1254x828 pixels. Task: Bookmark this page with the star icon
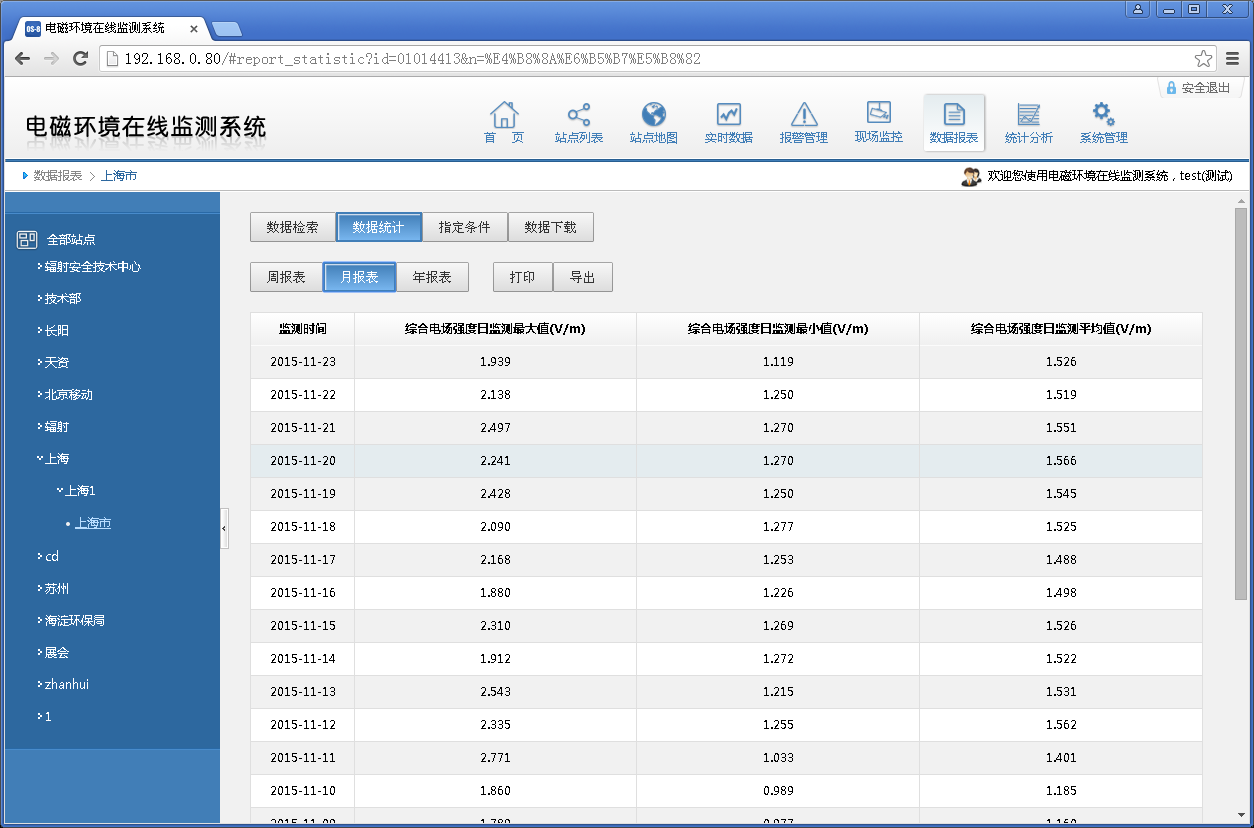tap(1204, 59)
